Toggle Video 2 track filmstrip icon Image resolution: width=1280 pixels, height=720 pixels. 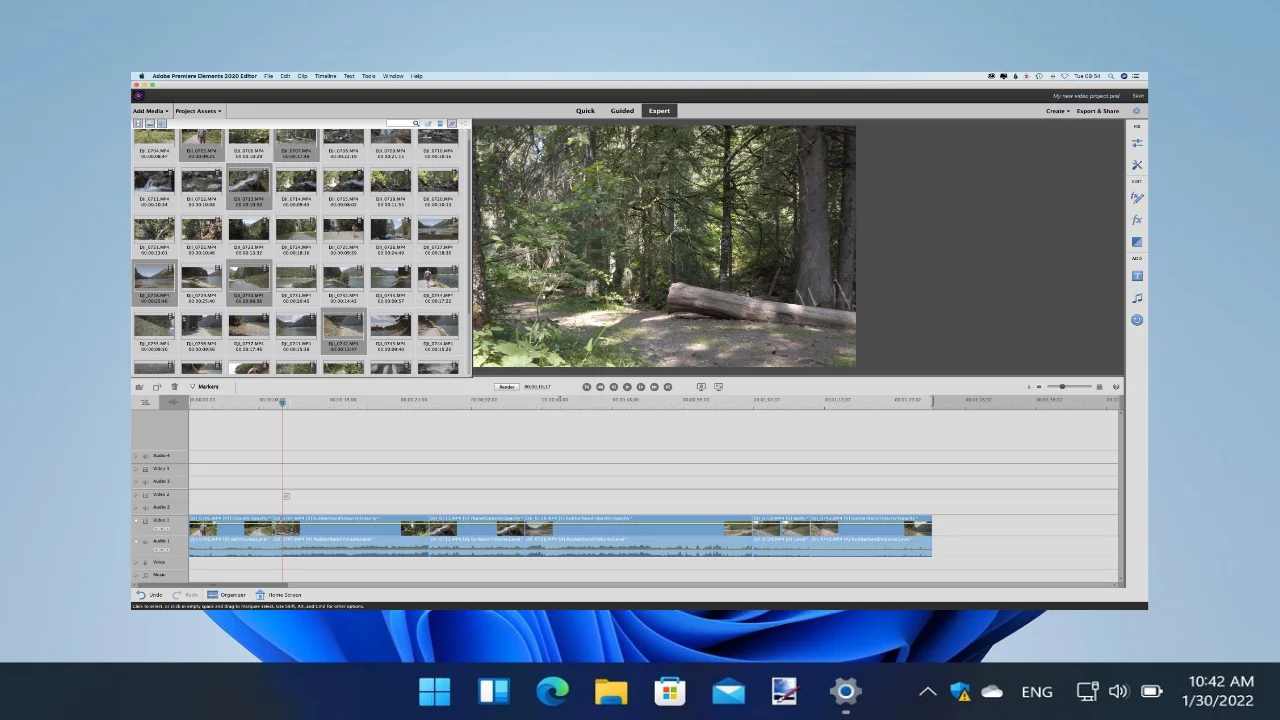pos(146,495)
